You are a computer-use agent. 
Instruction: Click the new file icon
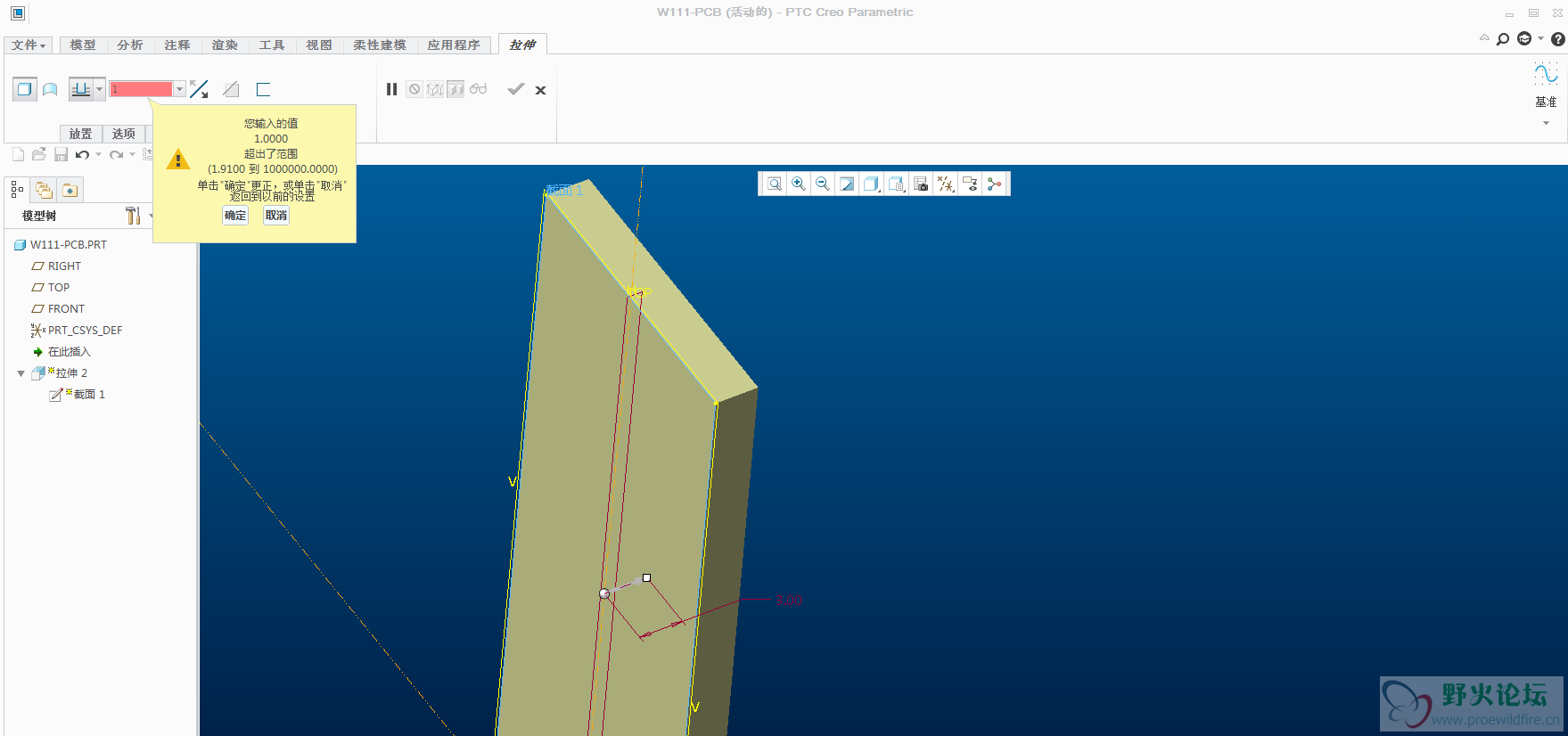(x=18, y=154)
